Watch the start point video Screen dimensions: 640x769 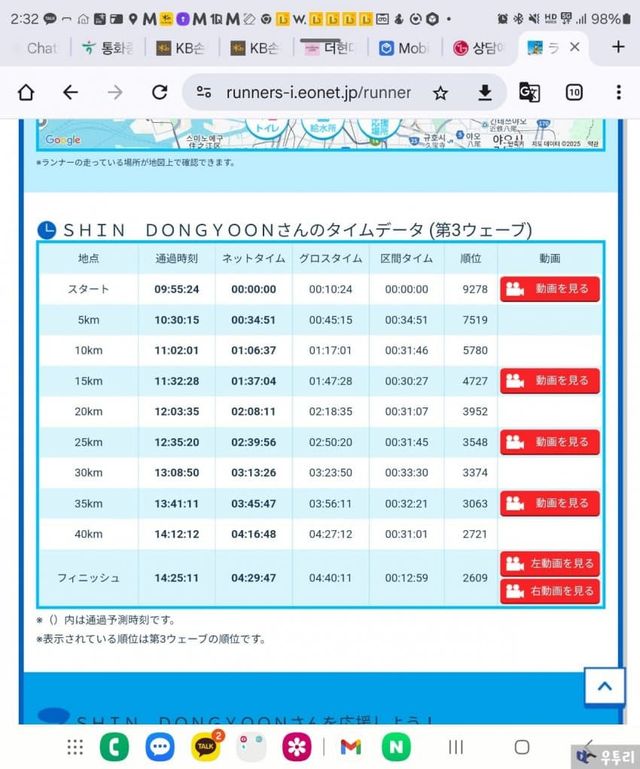(550, 289)
